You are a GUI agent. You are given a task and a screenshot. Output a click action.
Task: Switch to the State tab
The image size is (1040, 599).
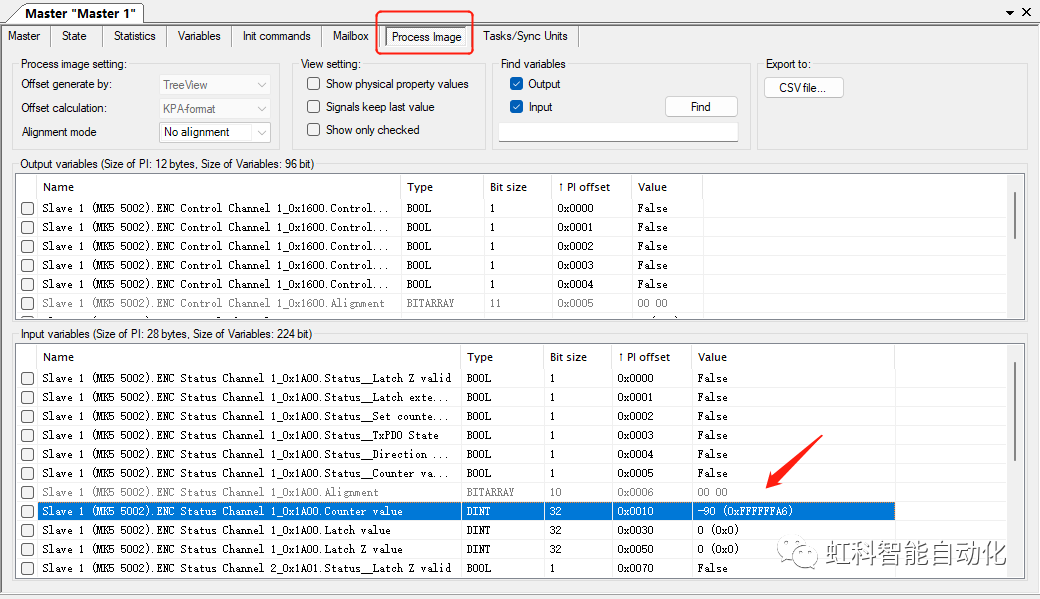pos(74,36)
